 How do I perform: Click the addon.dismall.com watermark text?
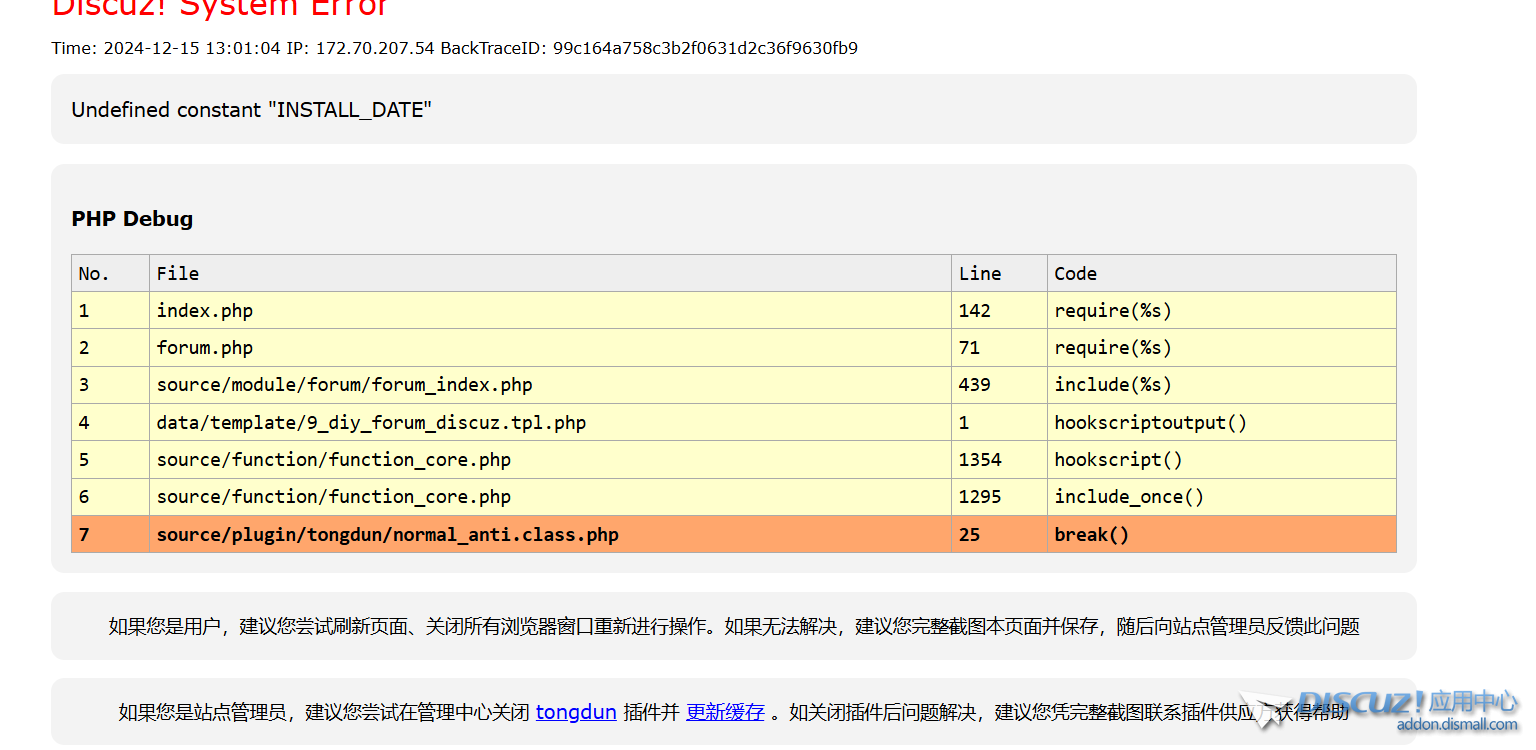pyautogui.click(x=1456, y=725)
